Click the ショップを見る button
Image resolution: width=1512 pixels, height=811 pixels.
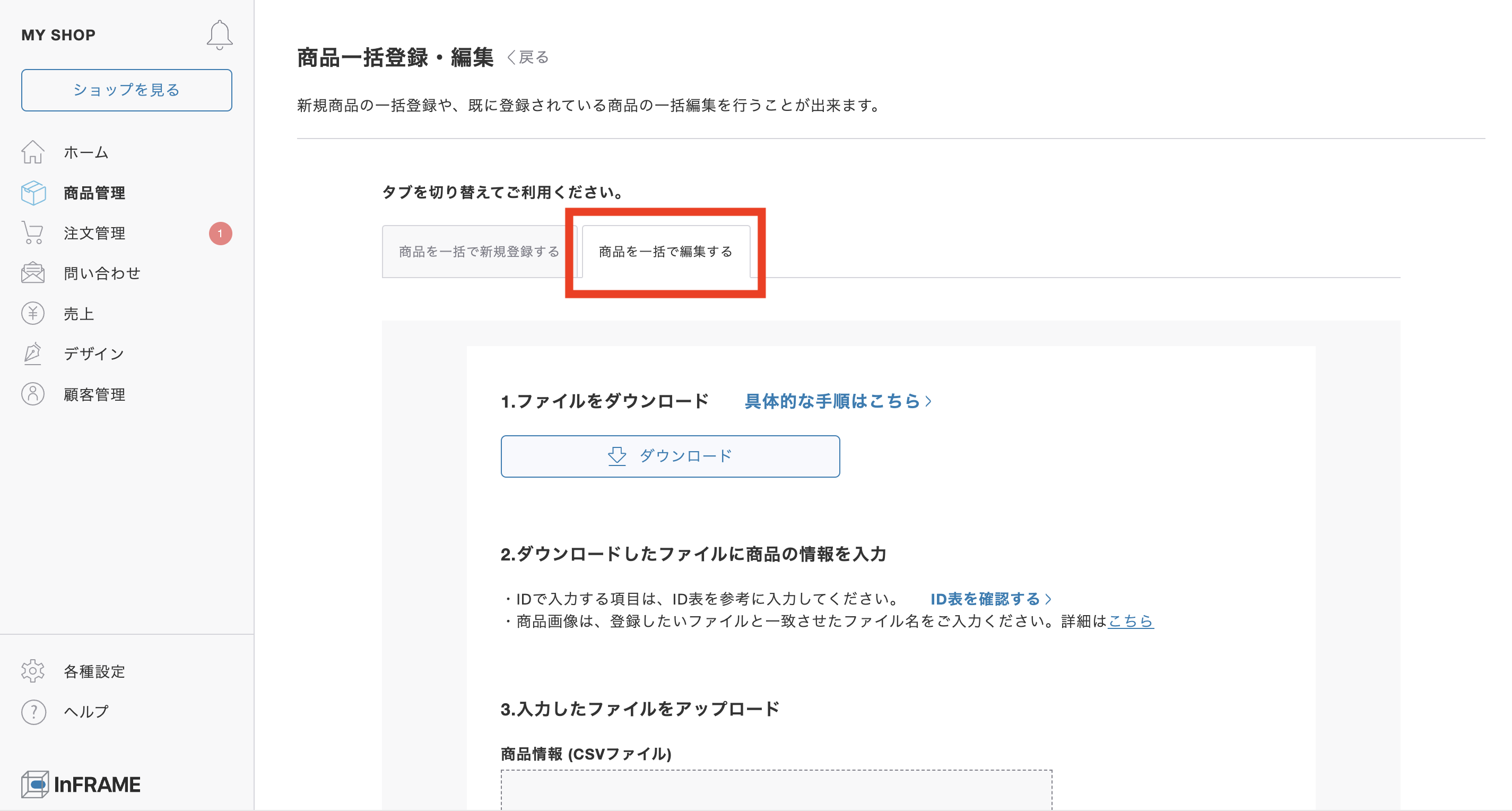(x=126, y=90)
